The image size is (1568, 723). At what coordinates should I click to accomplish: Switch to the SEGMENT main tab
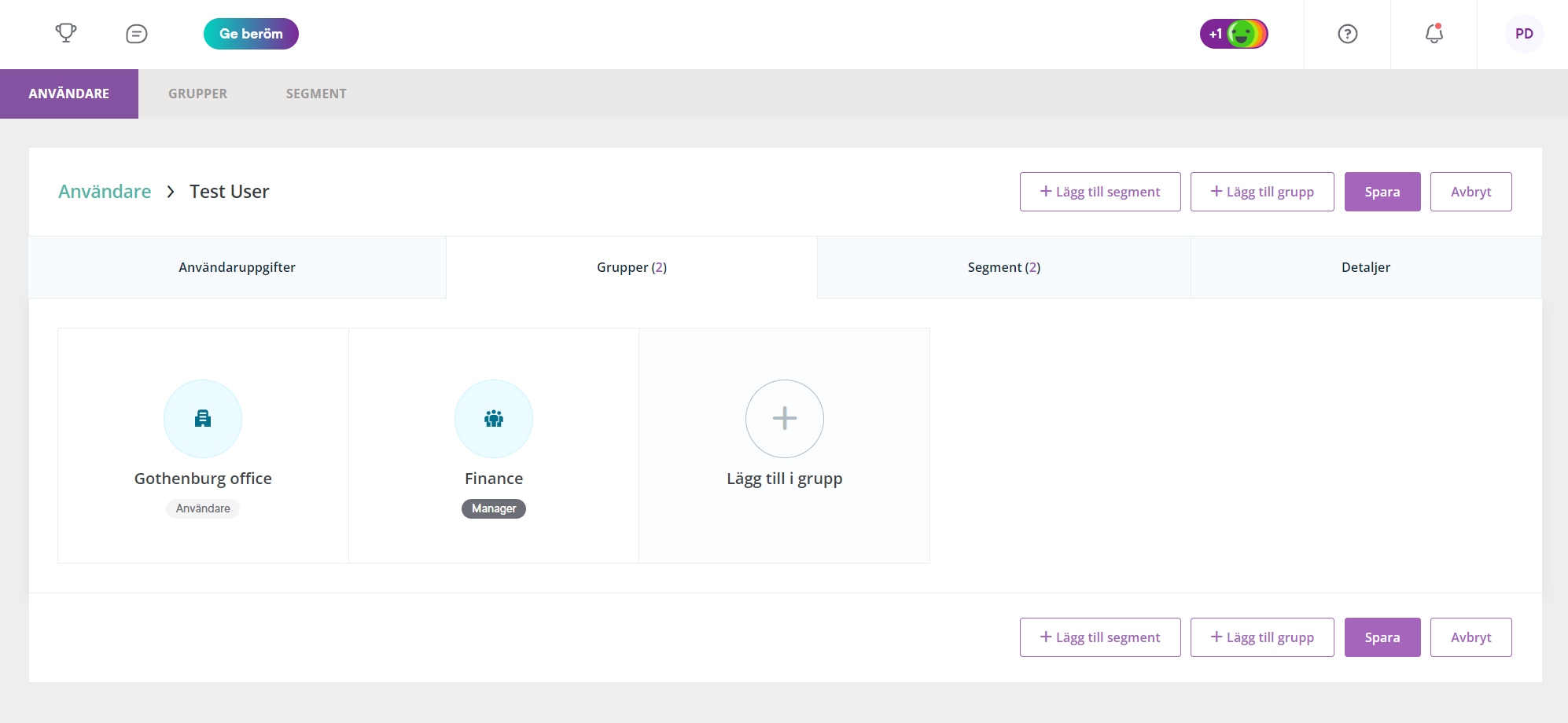coord(316,94)
